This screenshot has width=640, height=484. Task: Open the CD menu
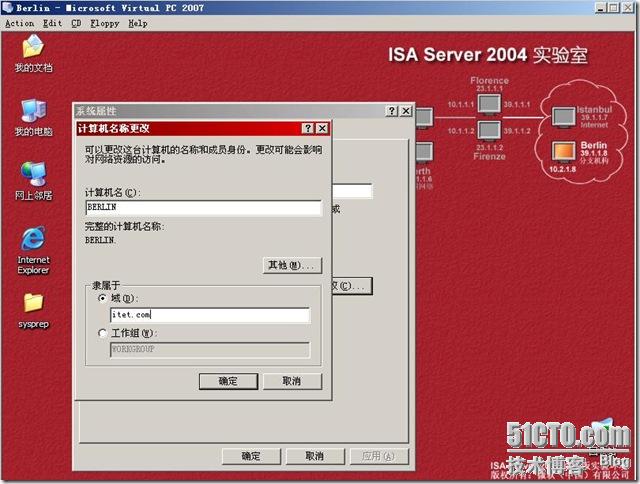click(x=76, y=24)
